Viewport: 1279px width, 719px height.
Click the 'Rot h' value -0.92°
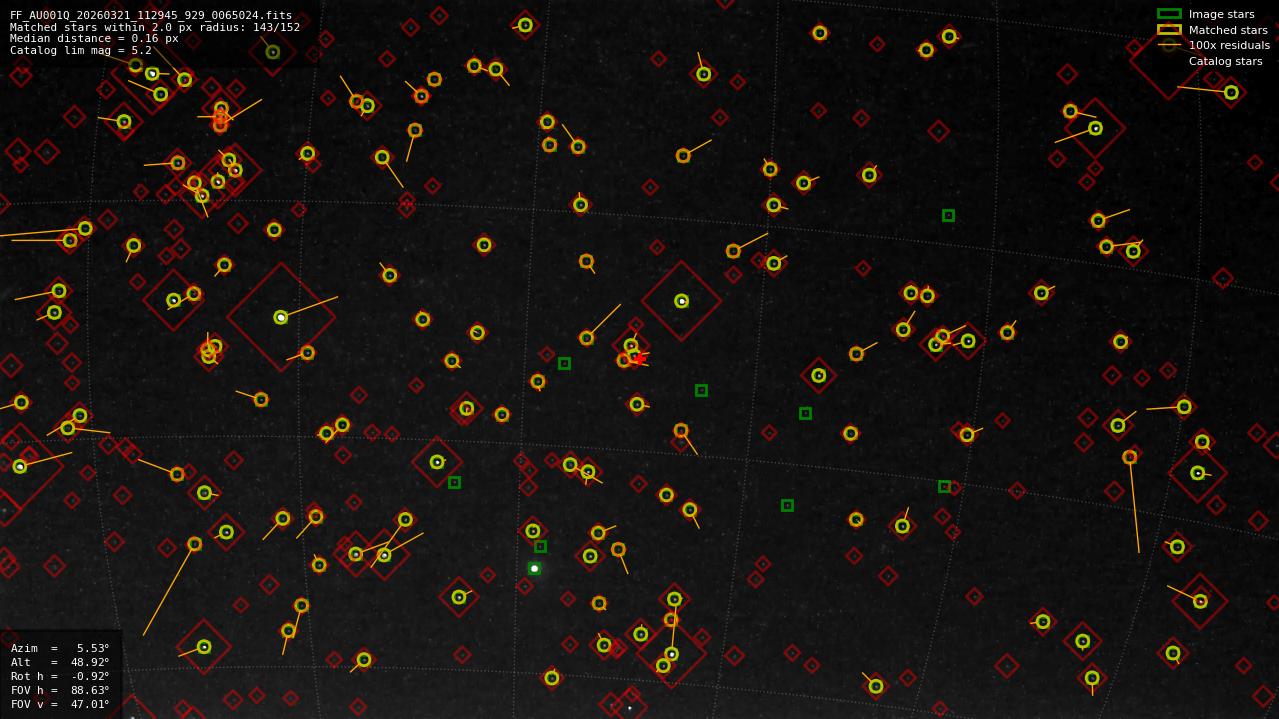[89, 676]
